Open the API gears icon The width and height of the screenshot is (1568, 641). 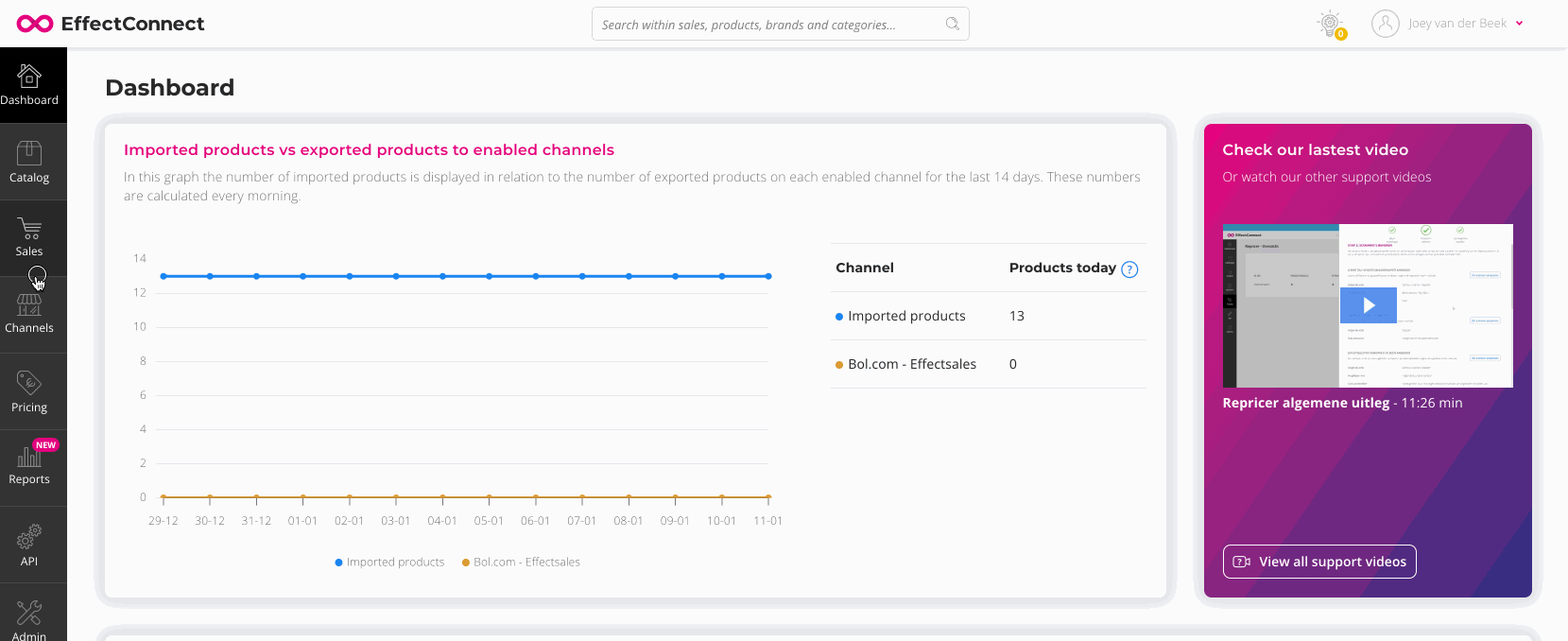29,537
